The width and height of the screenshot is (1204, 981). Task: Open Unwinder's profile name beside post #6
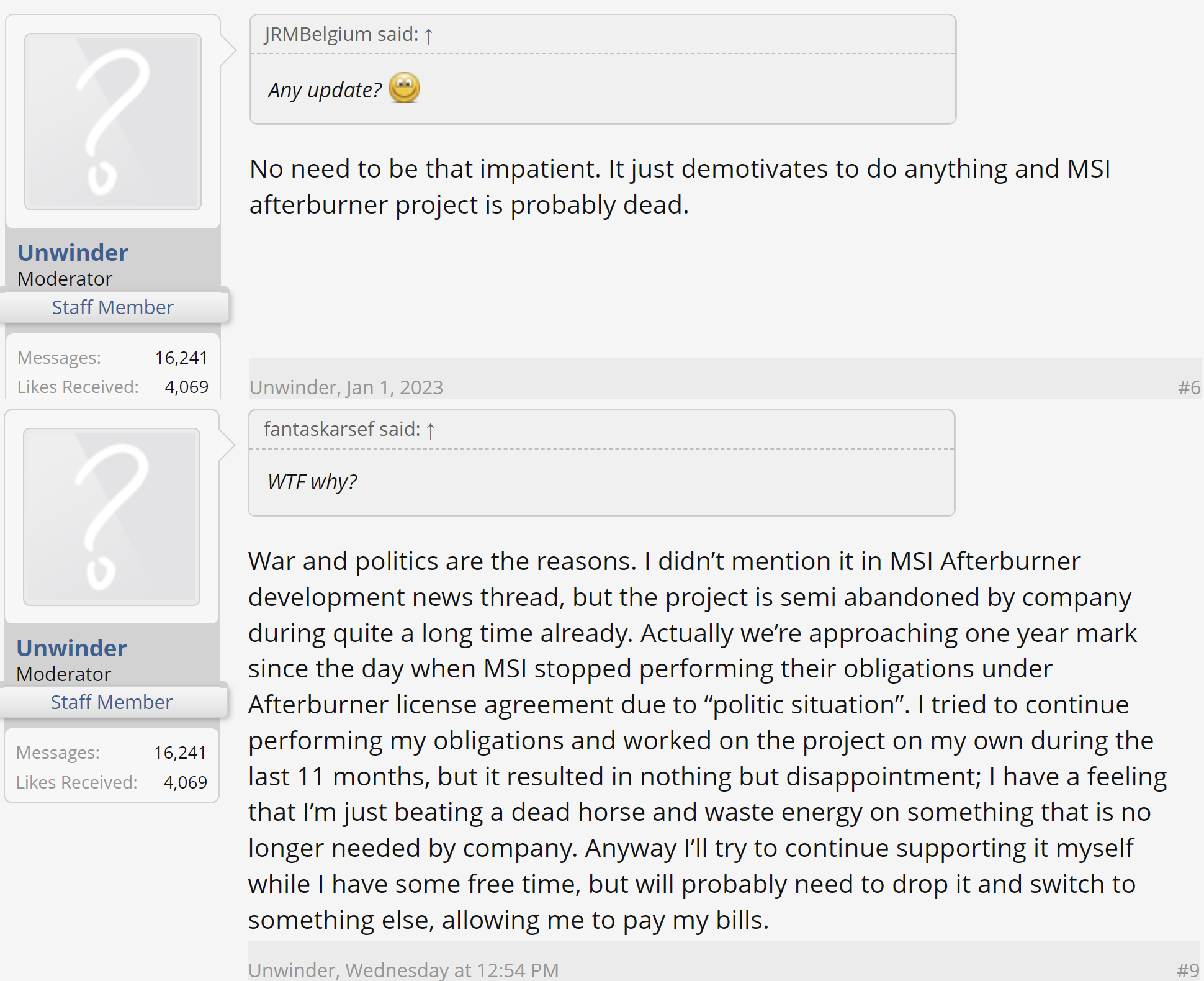(73, 253)
